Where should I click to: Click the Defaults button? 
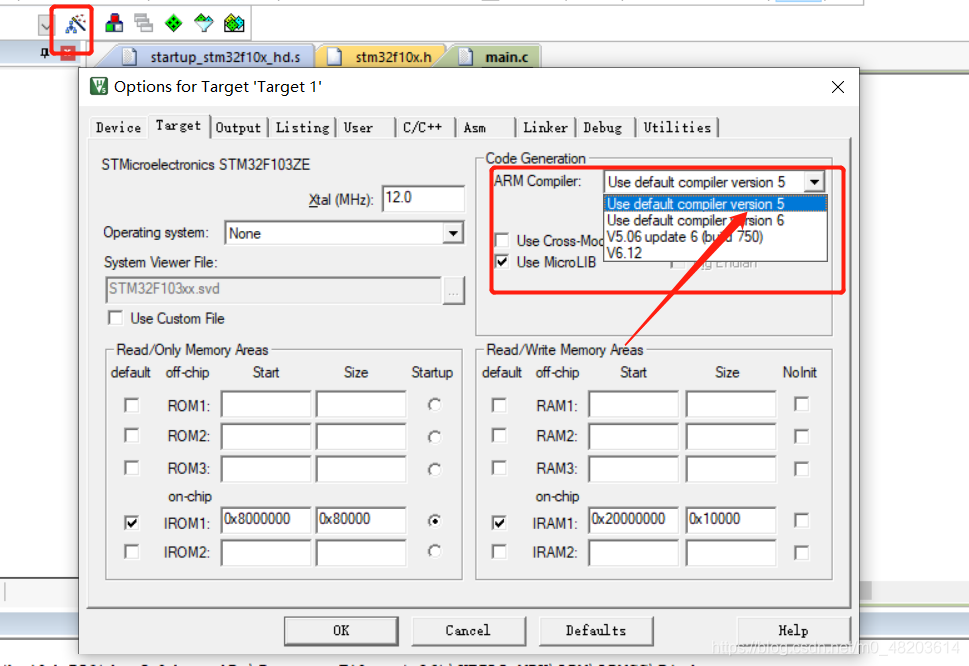pyautogui.click(x=596, y=630)
